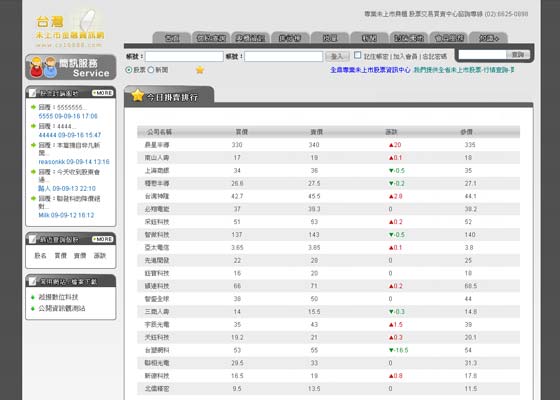Click the buy price 330 cell
This screenshot has height=400, width=560.
coord(237,145)
